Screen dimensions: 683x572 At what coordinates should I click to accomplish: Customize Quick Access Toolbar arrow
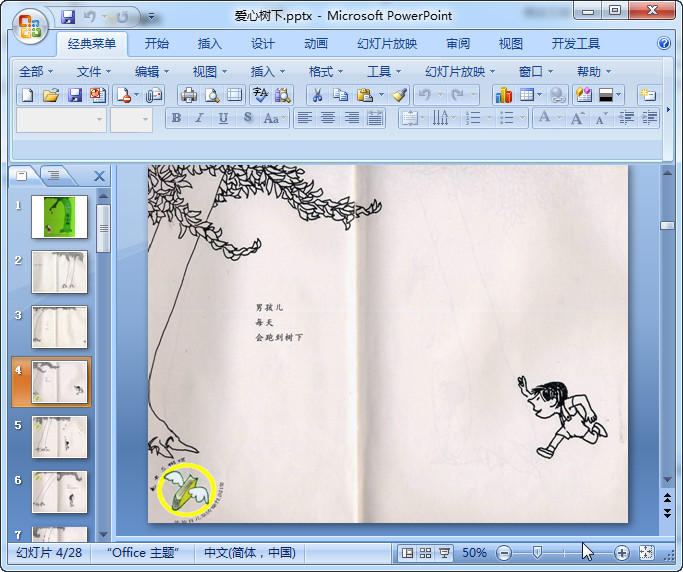(151, 17)
